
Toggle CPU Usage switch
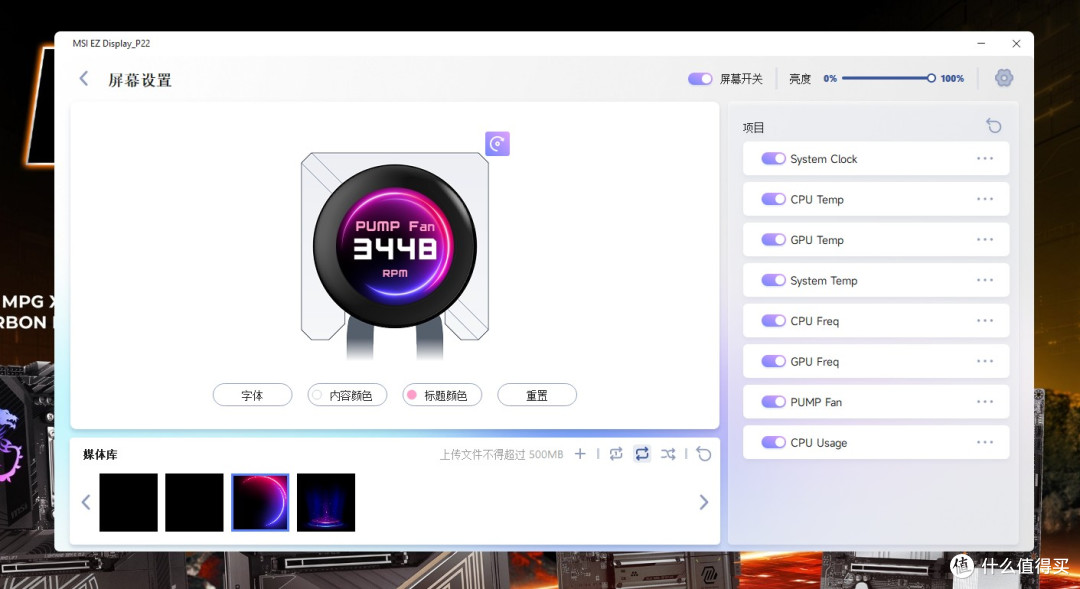pos(773,442)
